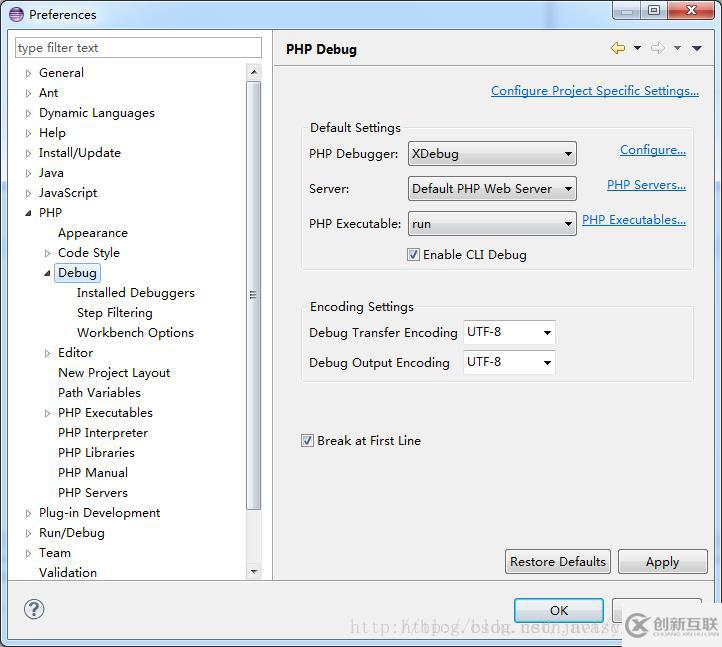This screenshot has width=722, height=647.
Task: Click the tree scrollbar up arrow
Action: [x=254, y=72]
